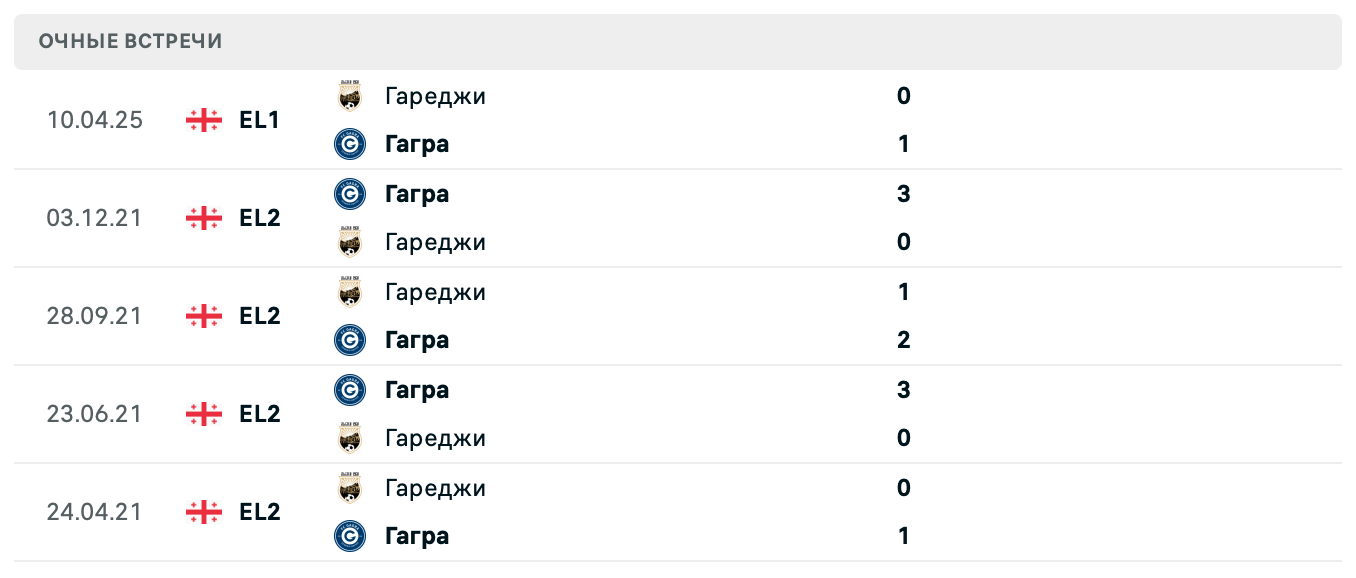
Task: Click the Georgian flag icon next to EL1
Action: 203,120
